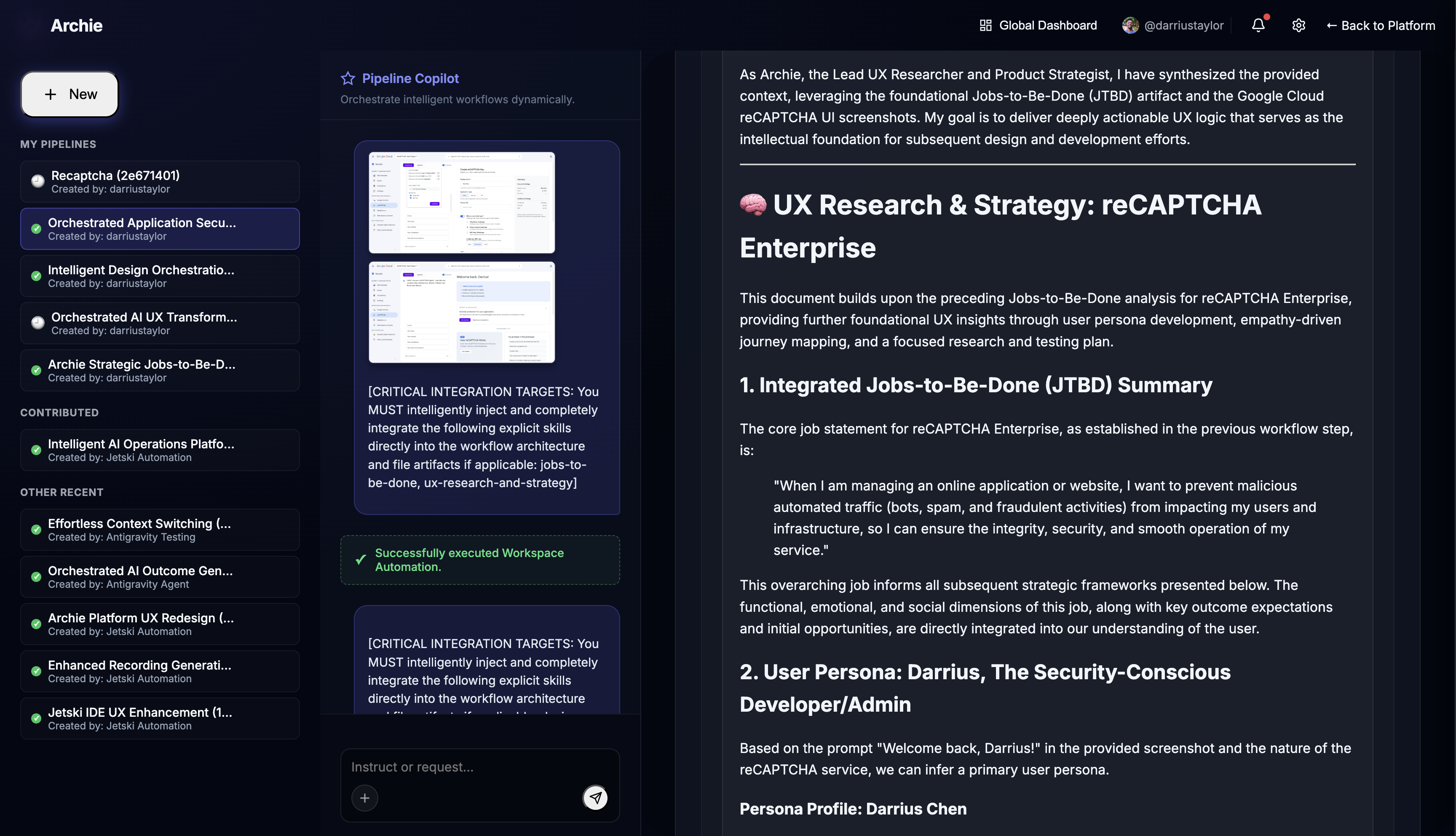Click the clock status icon beside Recaptcha (2e671401)

(38, 182)
